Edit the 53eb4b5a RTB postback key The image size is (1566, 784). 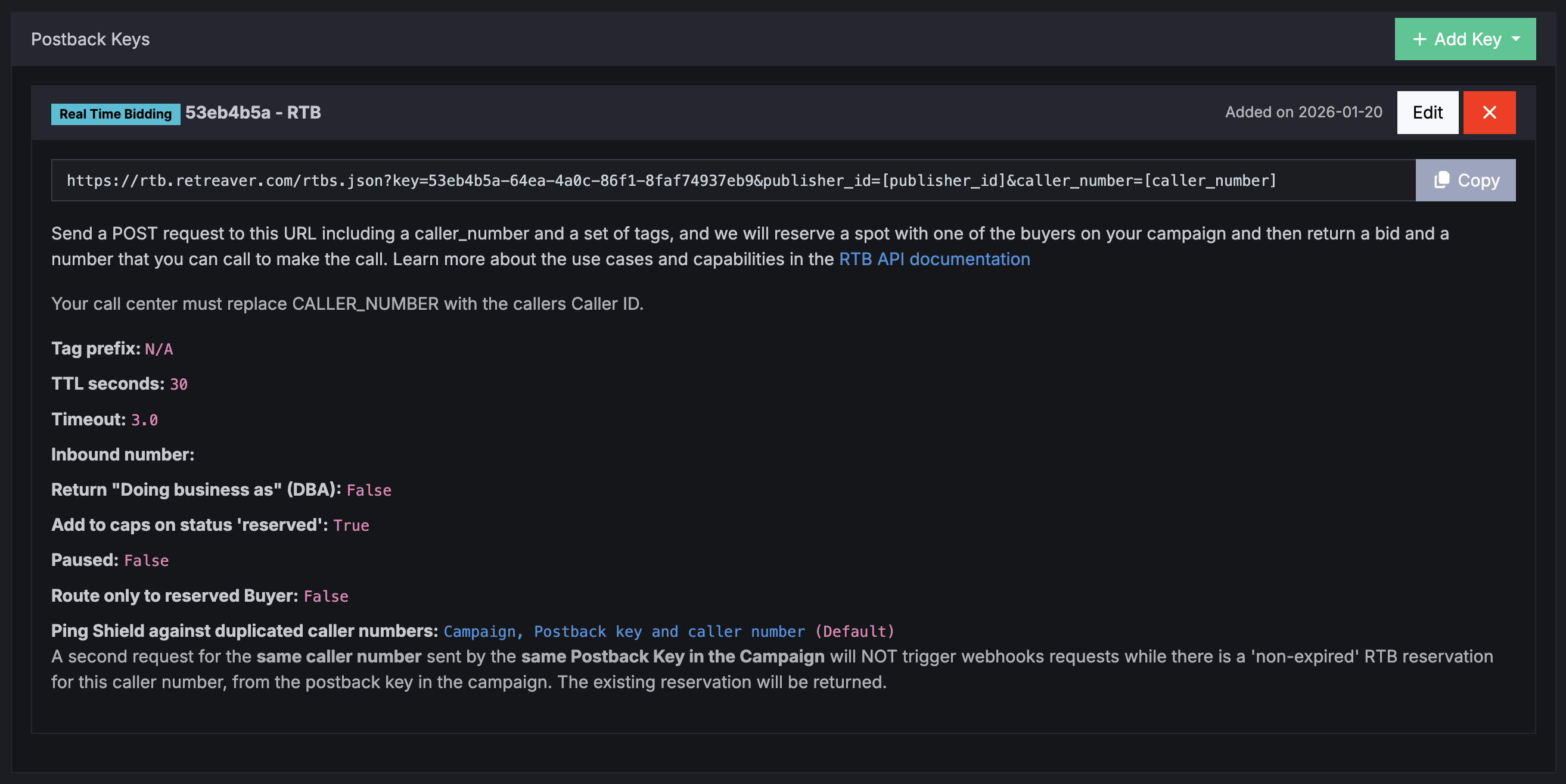pyautogui.click(x=1427, y=113)
